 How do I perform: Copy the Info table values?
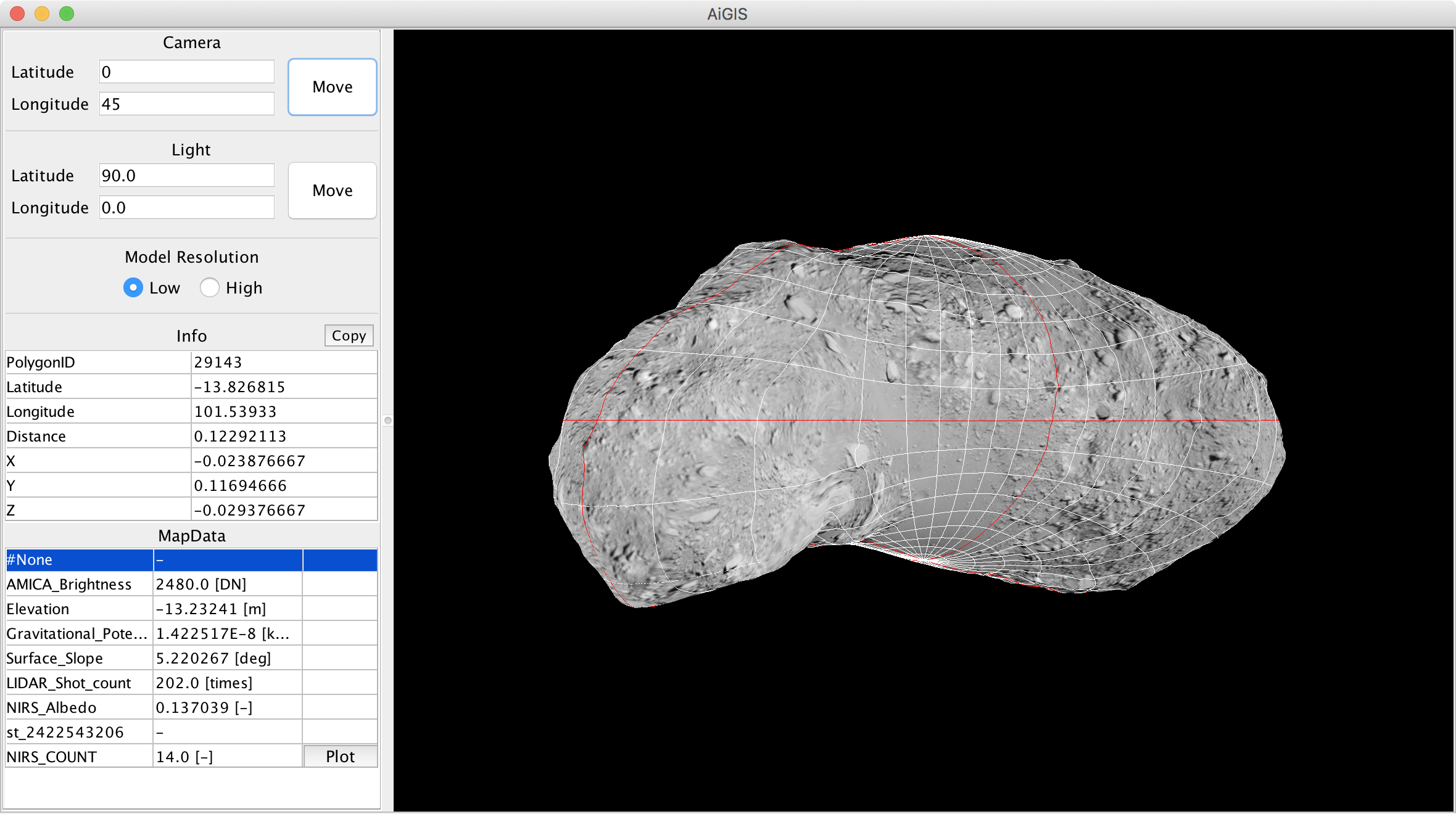tap(349, 335)
